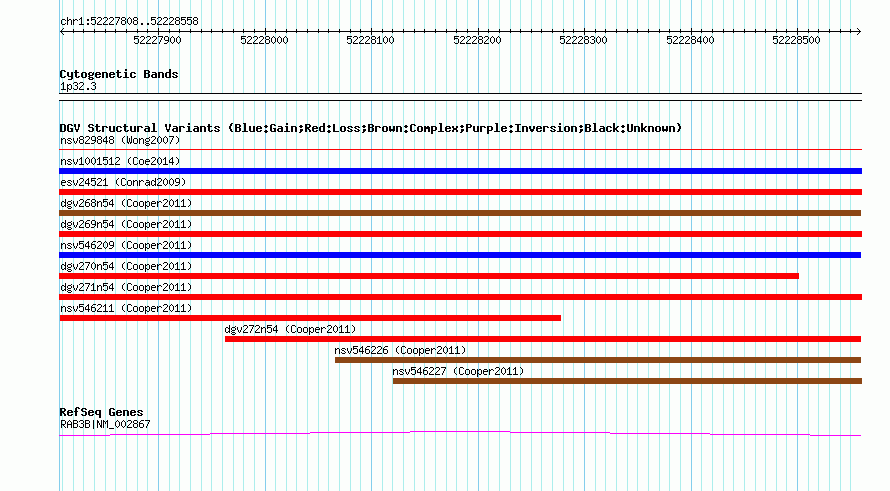Image resolution: width=890 pixels, height=491 pixels.
Task: Select the short red nsv546211 bar
Action: point(310,318)
